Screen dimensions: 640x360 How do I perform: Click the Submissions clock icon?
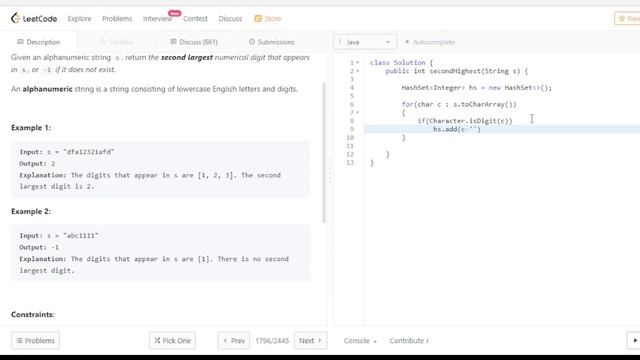click(252, 42)
